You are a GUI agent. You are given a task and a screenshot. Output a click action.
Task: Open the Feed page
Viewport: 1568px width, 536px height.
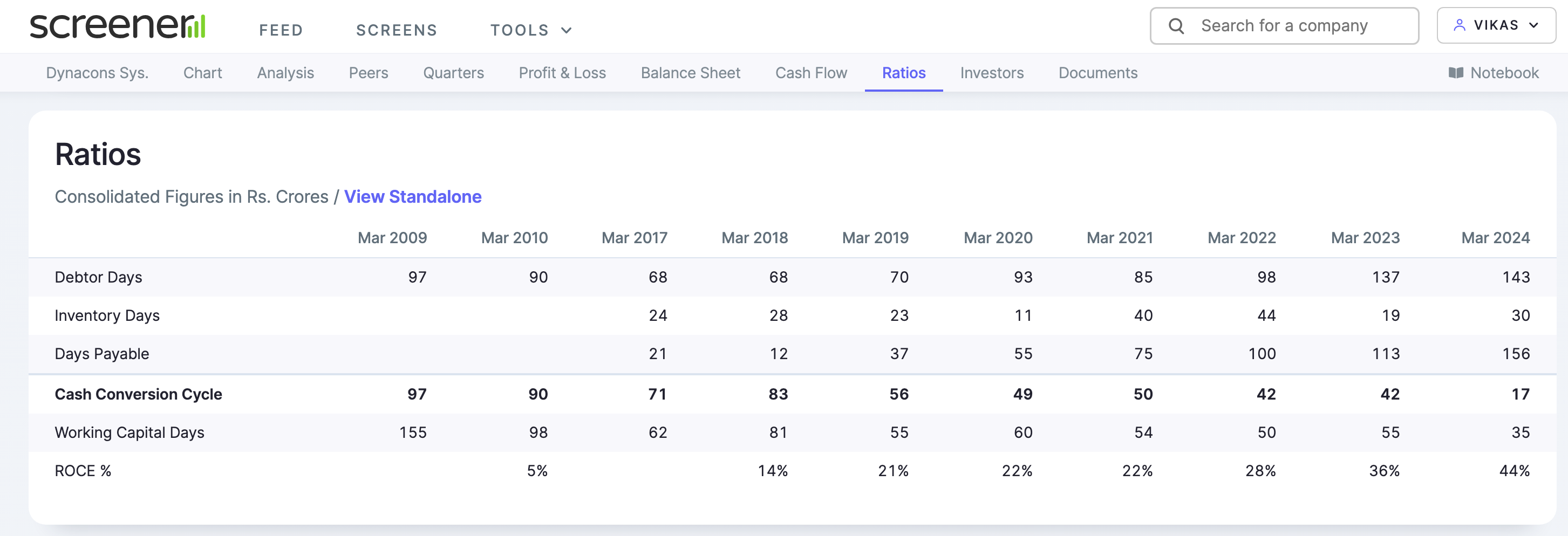(281, 30)
